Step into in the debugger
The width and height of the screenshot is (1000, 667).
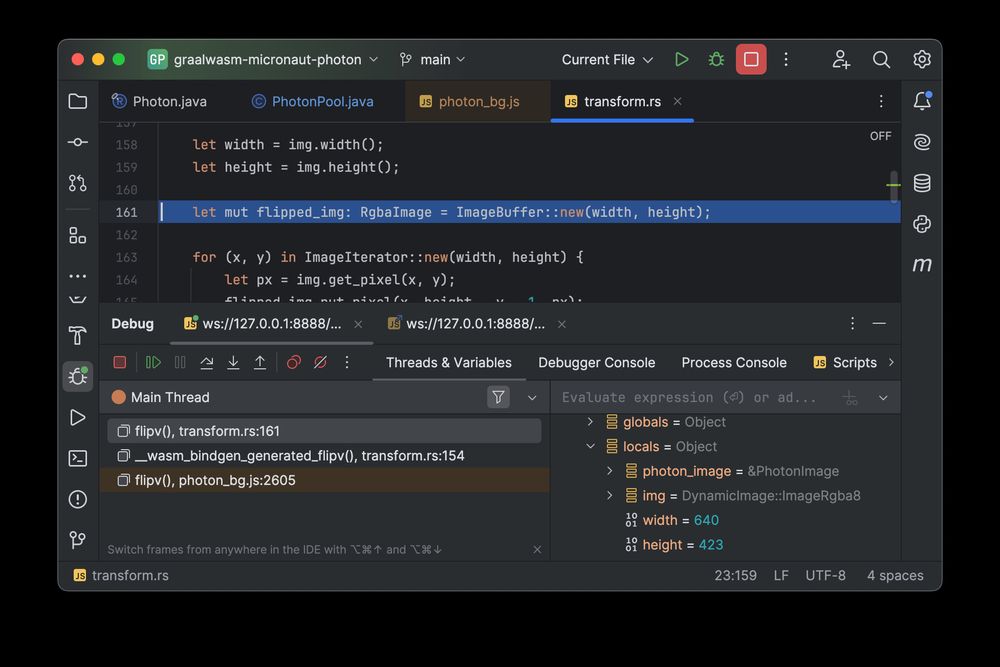pyautogui.click(x=233, y=362)
